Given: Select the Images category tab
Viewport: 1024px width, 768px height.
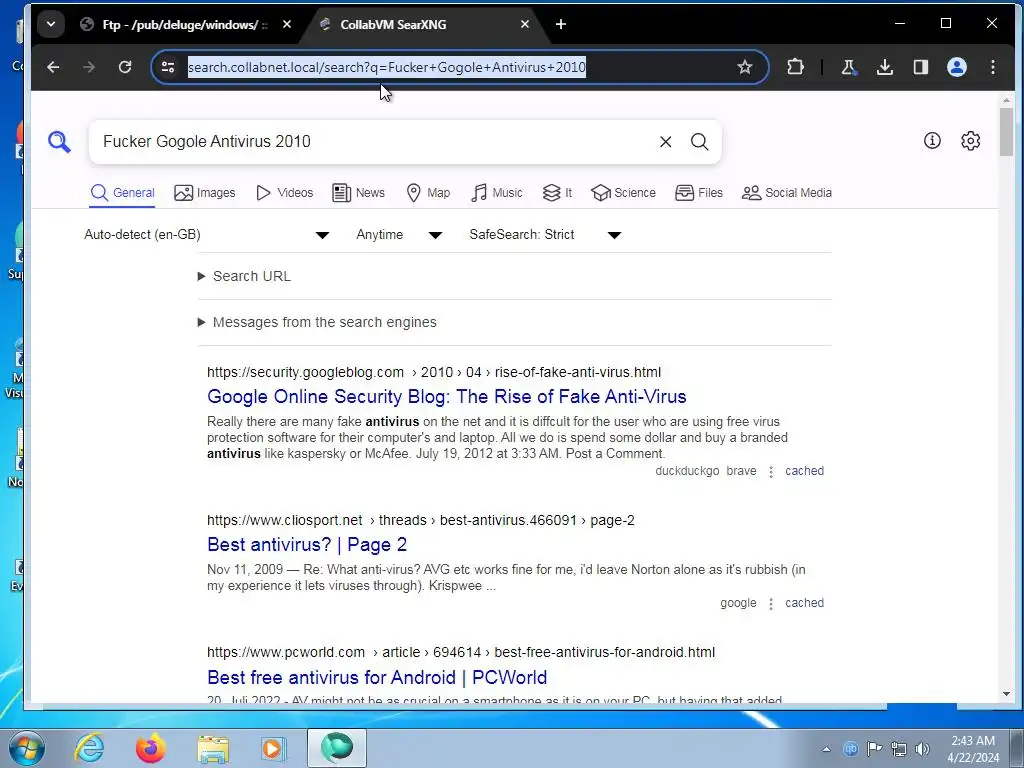Looking at the screenshot, I should coord(204,193).
